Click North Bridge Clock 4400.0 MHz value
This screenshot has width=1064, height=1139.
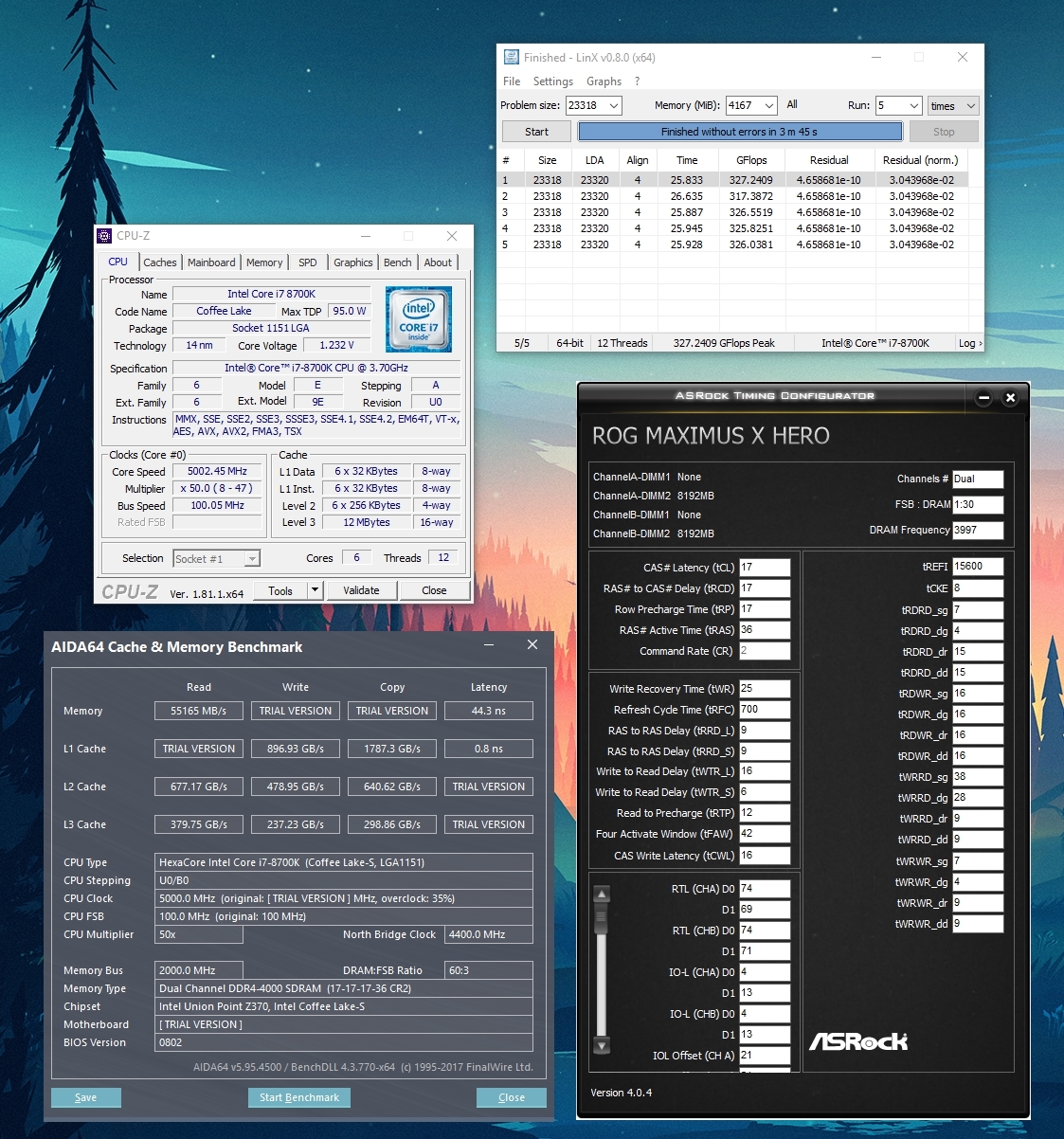point(490,934)
